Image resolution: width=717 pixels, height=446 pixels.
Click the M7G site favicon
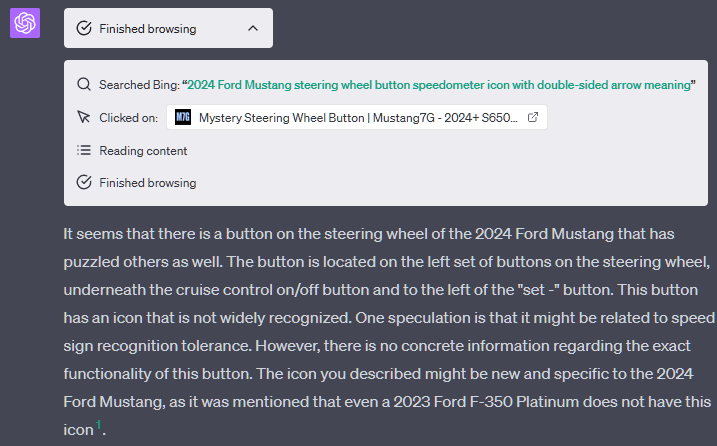pos(183,118)
